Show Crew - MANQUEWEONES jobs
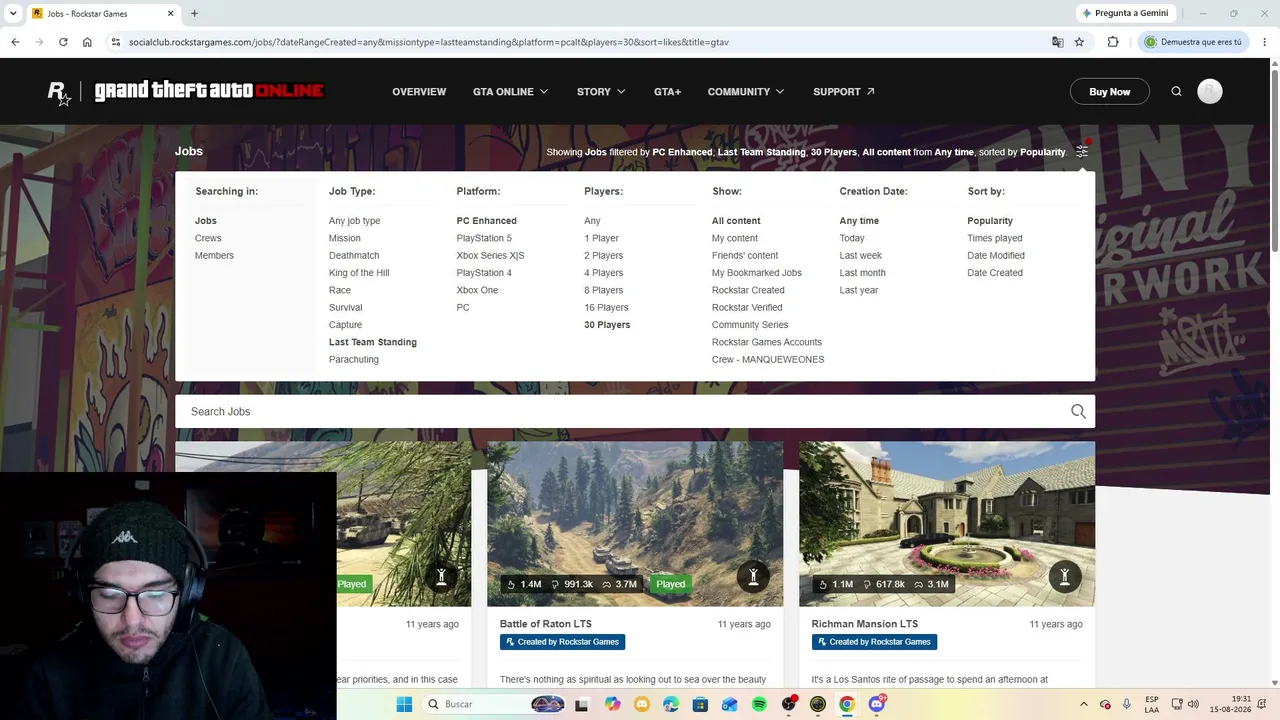The height and width of the screenshot is (720, 1280). tap(768, 359)
